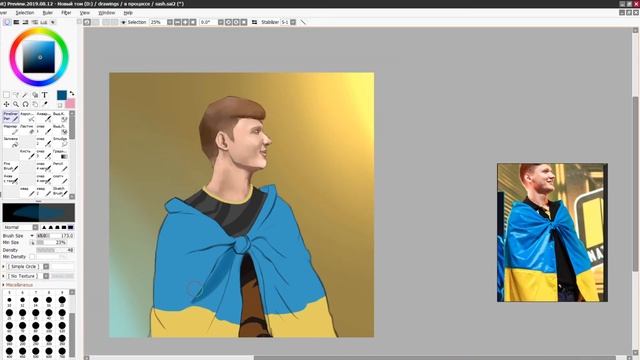Open the Help menu

[x=128, y=13]
